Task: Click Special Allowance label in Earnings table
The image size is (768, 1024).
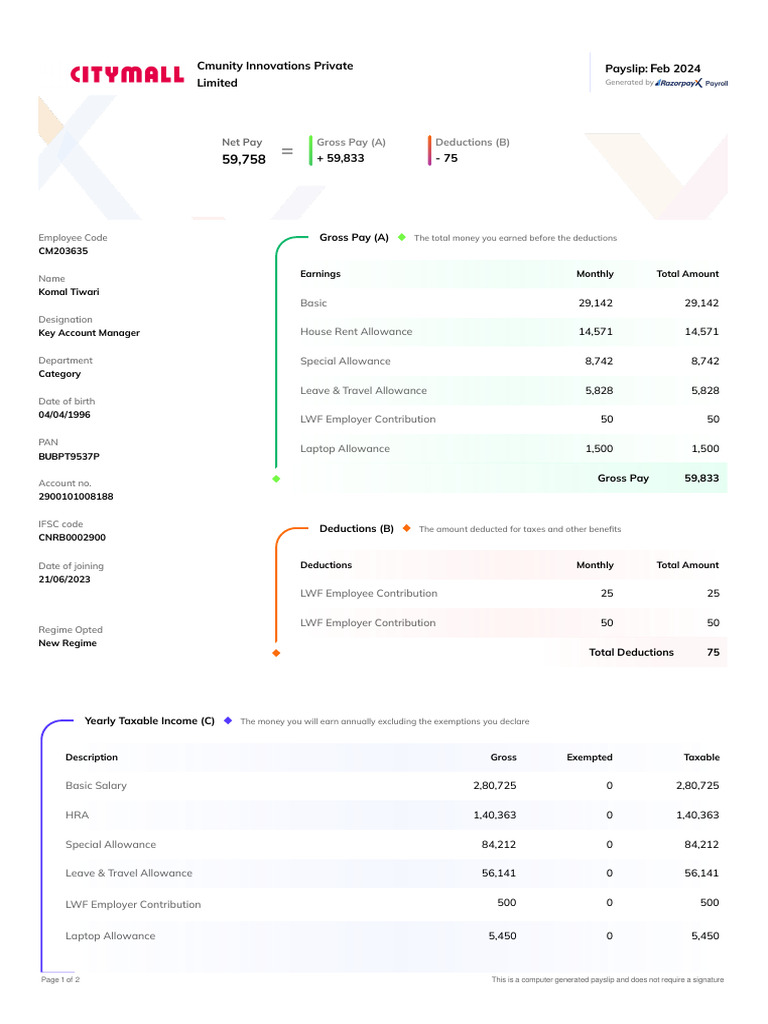Action: pyautogui.click(x=345, y=361)
